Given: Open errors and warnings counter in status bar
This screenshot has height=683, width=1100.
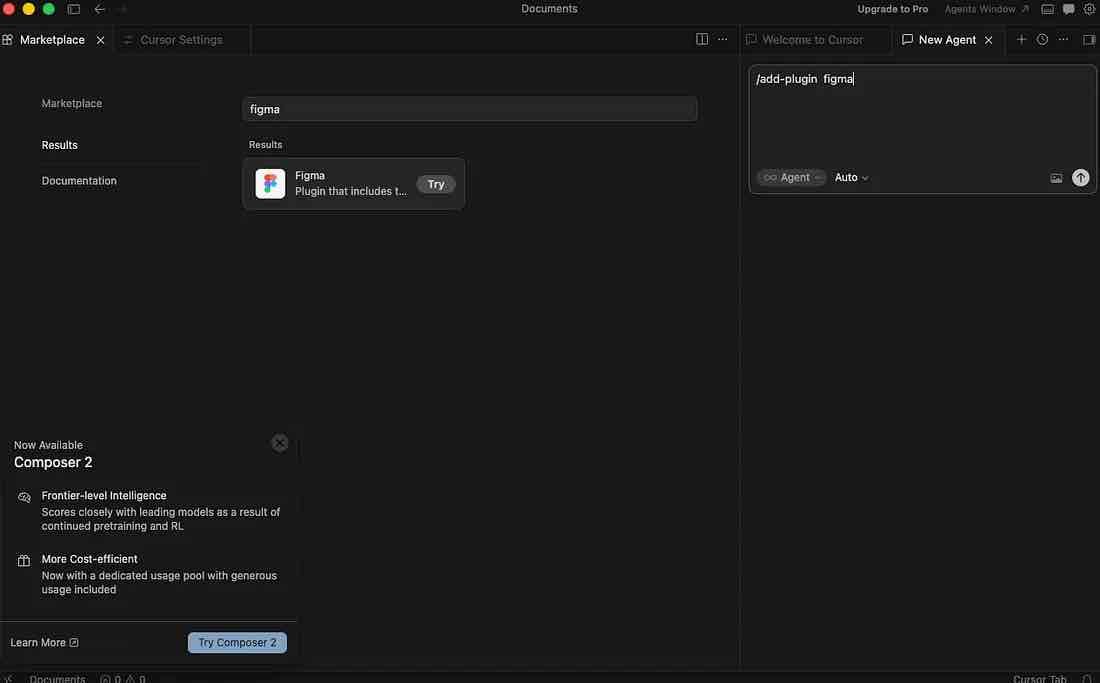Looking at the screenshot, I should point(122,679).
